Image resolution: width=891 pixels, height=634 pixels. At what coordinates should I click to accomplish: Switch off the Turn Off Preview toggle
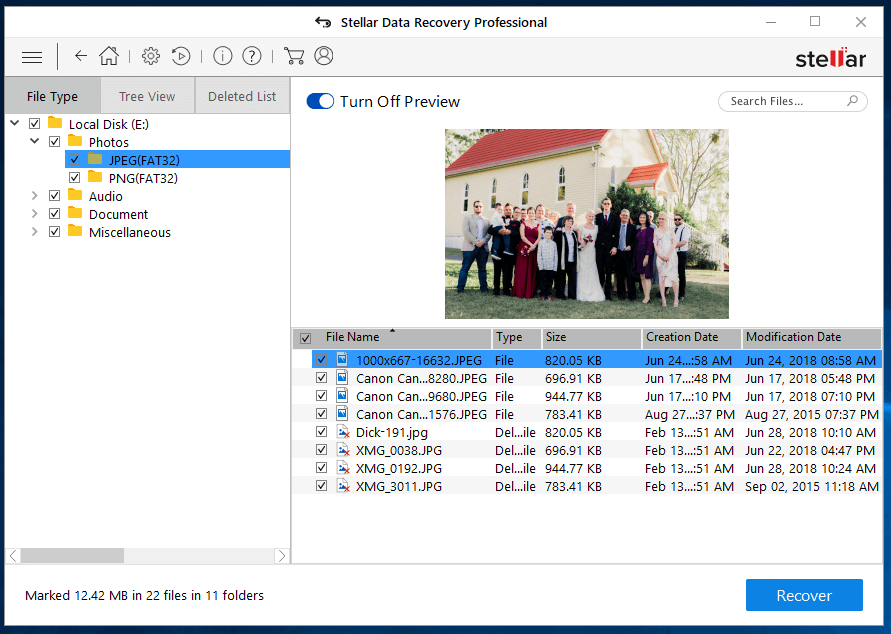click(x=320, y=101)
